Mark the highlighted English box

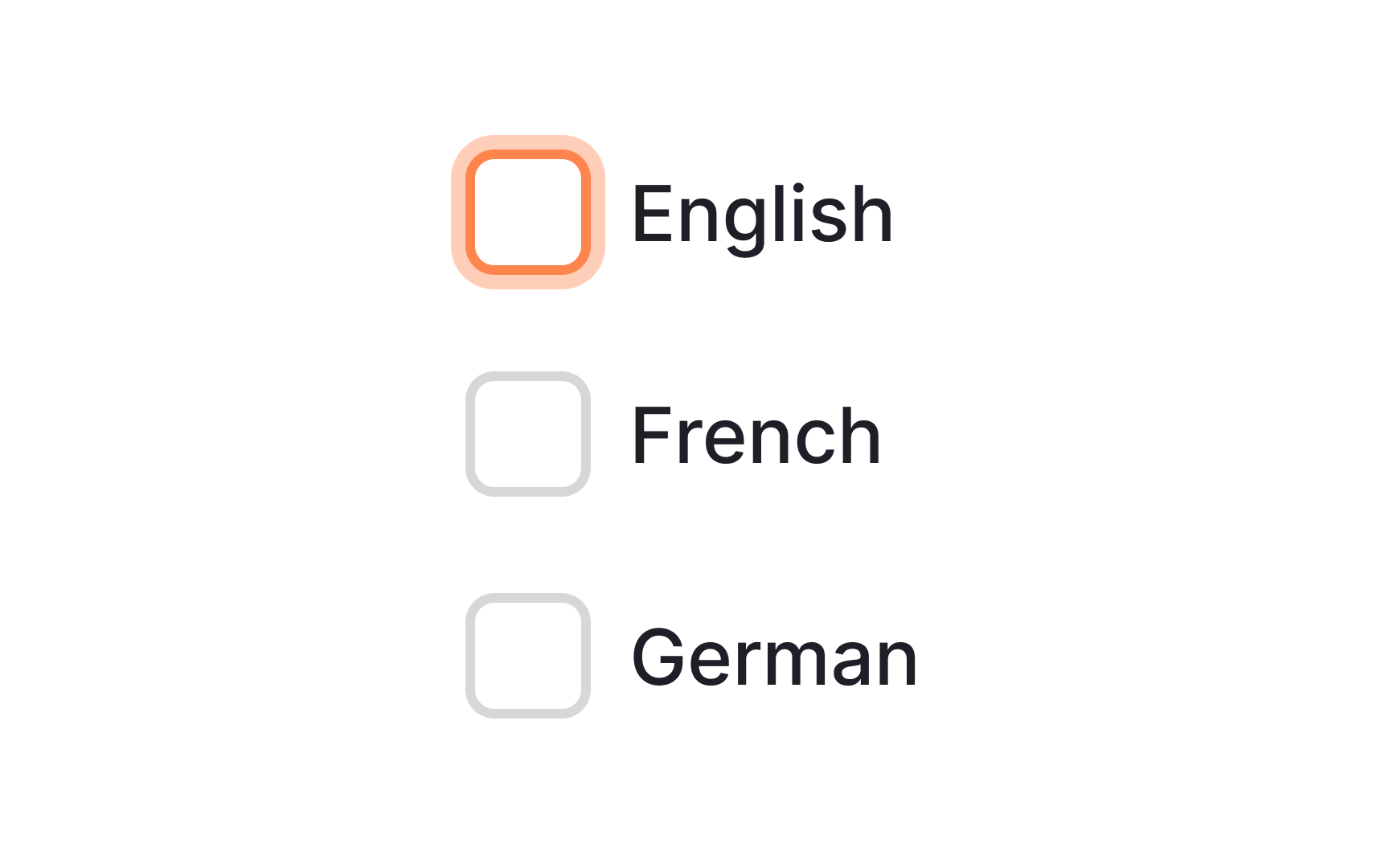tap(528, 212)
